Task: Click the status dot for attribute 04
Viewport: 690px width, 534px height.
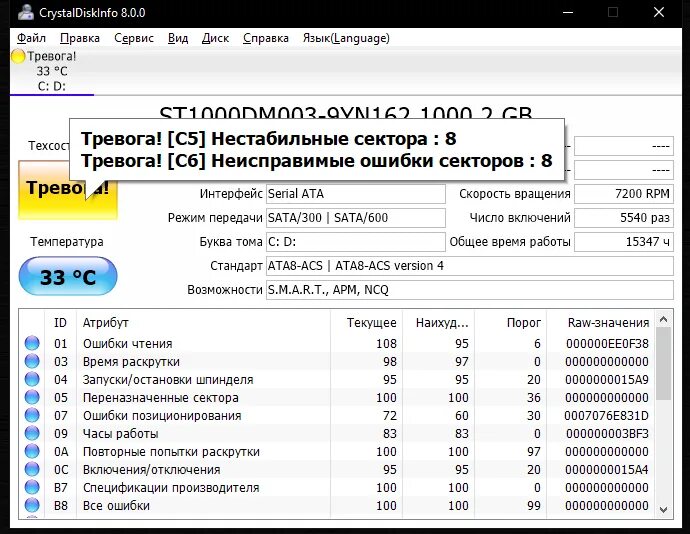Action: pyautogui.click(x=32, y=379)
